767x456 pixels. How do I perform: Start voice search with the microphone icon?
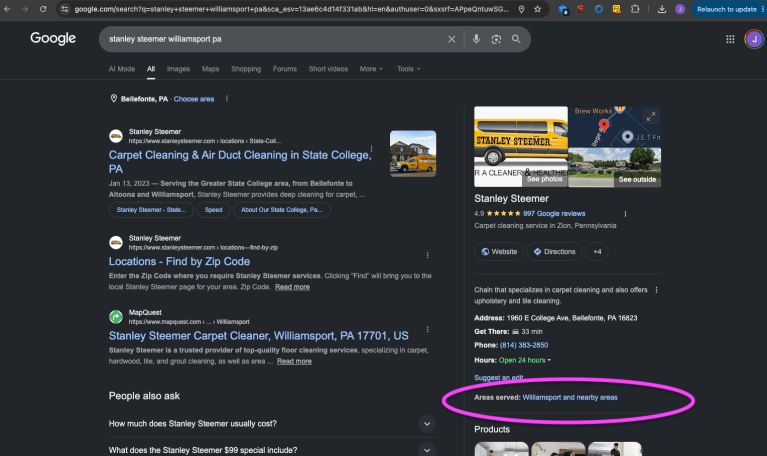click(x=476, y=39)
